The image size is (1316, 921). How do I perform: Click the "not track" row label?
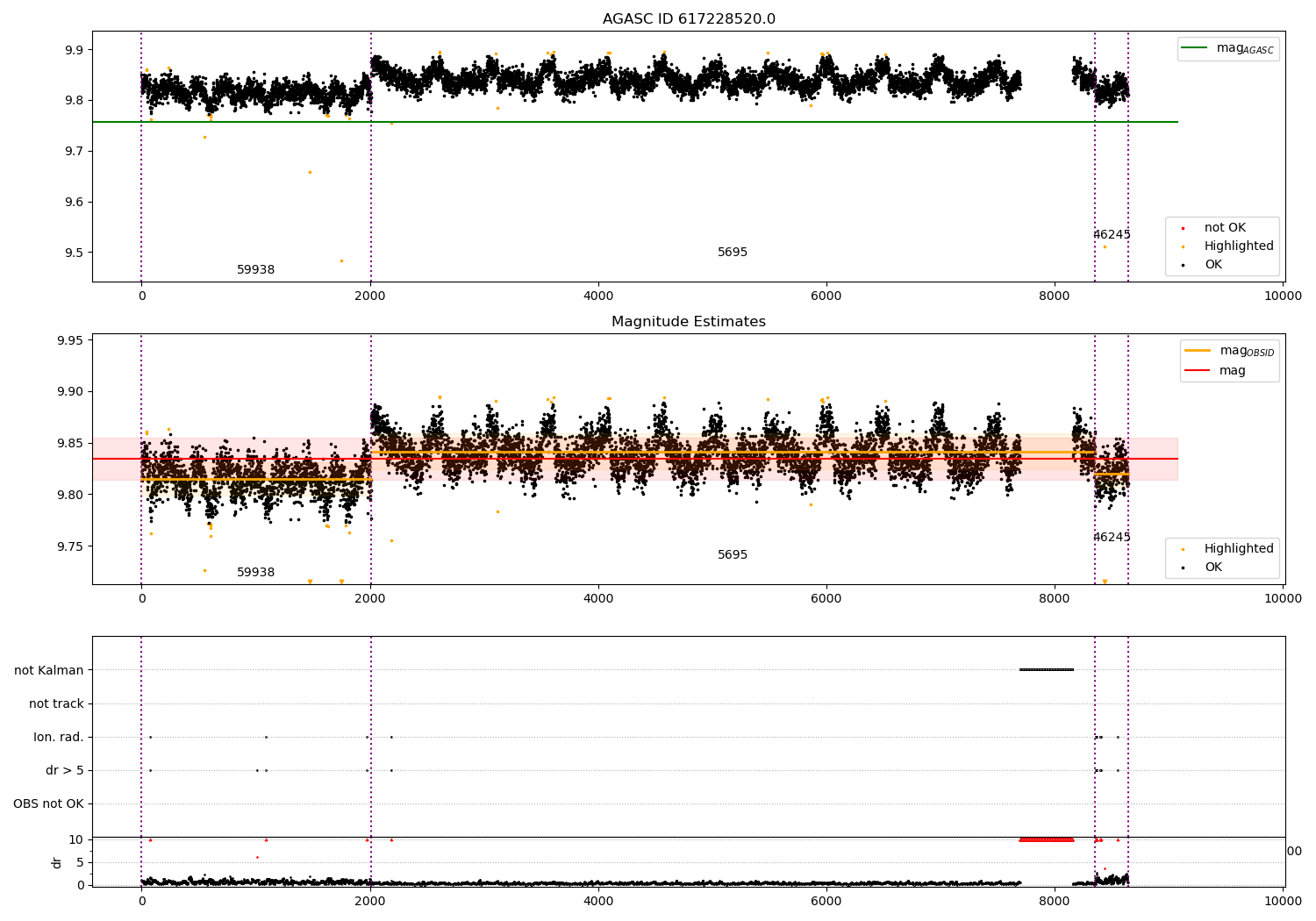pyautogui.click(x=56, y=704)
